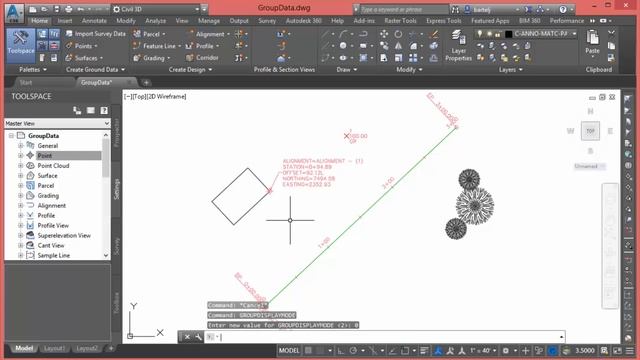Expand the Alignment tree node

(20, 205)
